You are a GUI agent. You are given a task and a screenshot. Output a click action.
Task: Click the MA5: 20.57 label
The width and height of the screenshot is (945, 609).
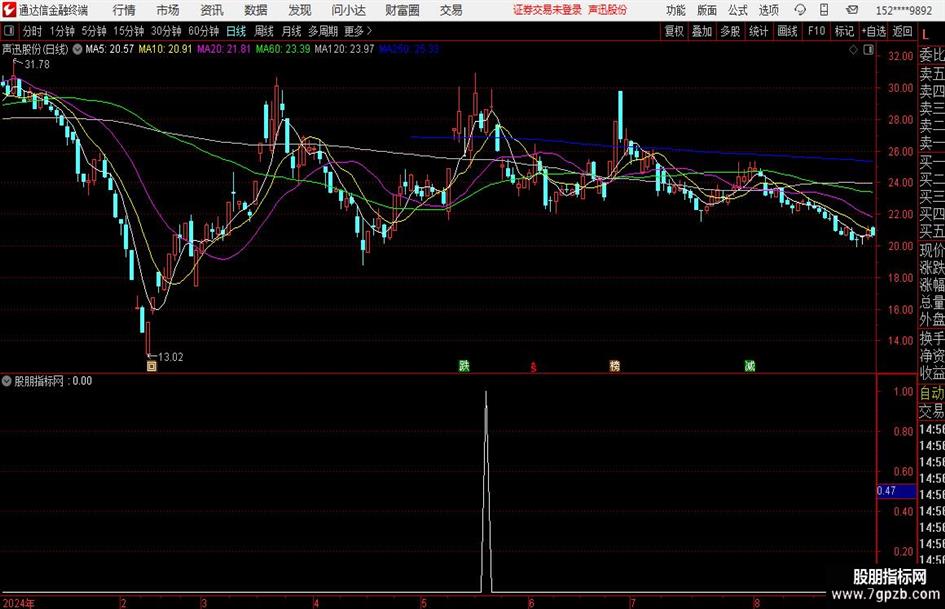109,49
